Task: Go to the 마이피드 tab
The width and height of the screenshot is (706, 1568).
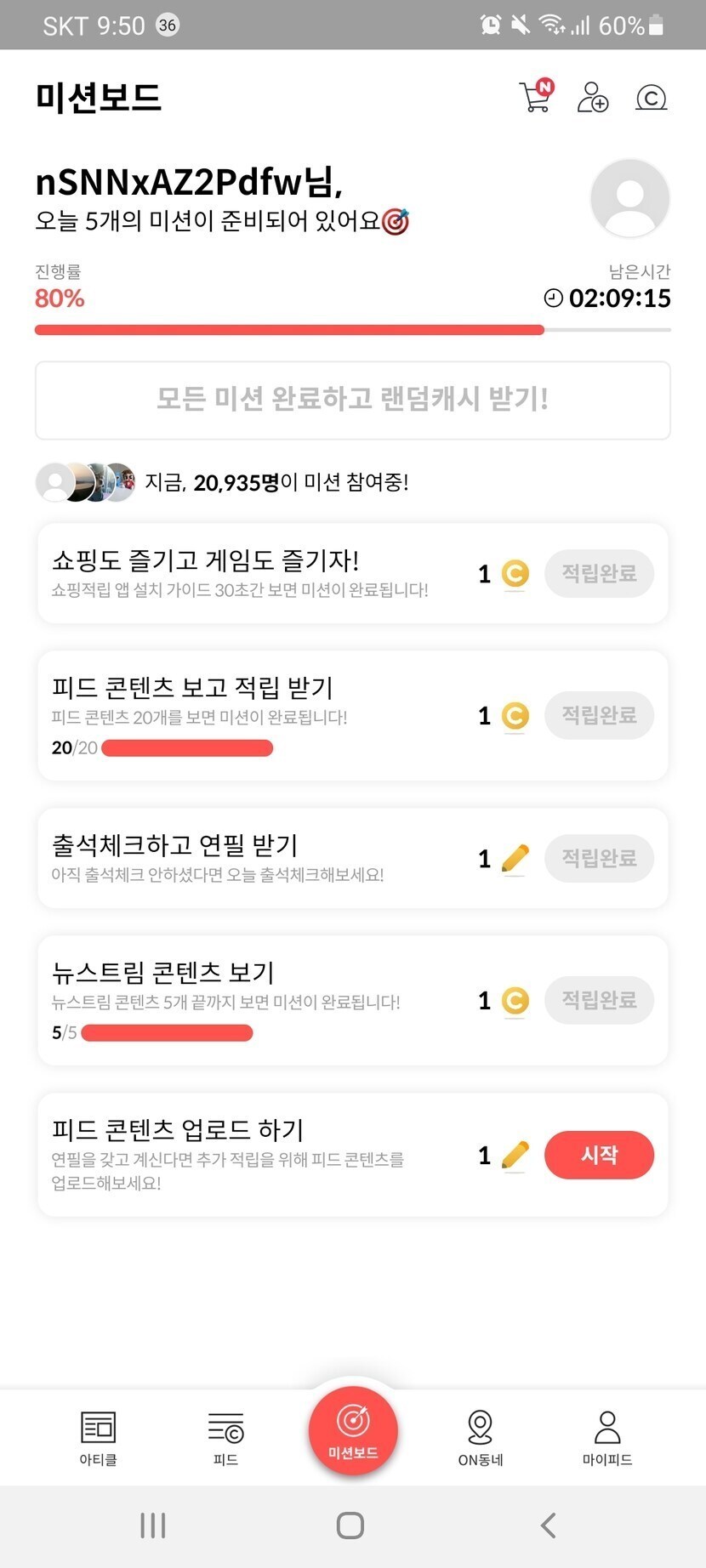Action: pos(607,1437)
